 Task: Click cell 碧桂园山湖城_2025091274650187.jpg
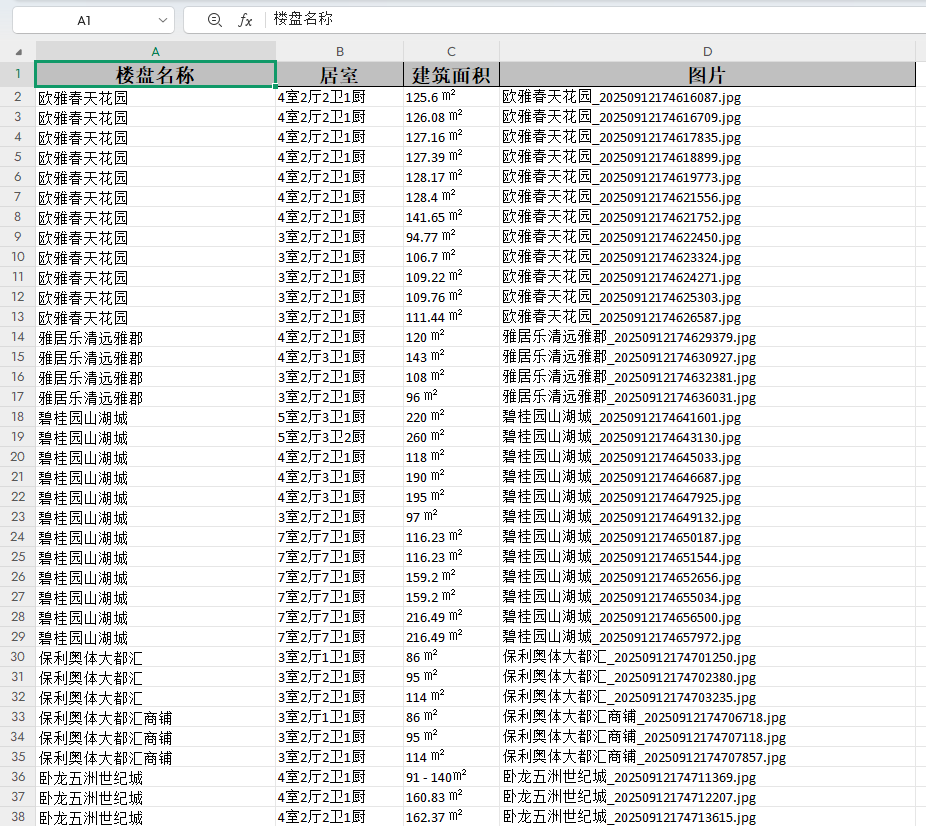(x=707, y=537)
